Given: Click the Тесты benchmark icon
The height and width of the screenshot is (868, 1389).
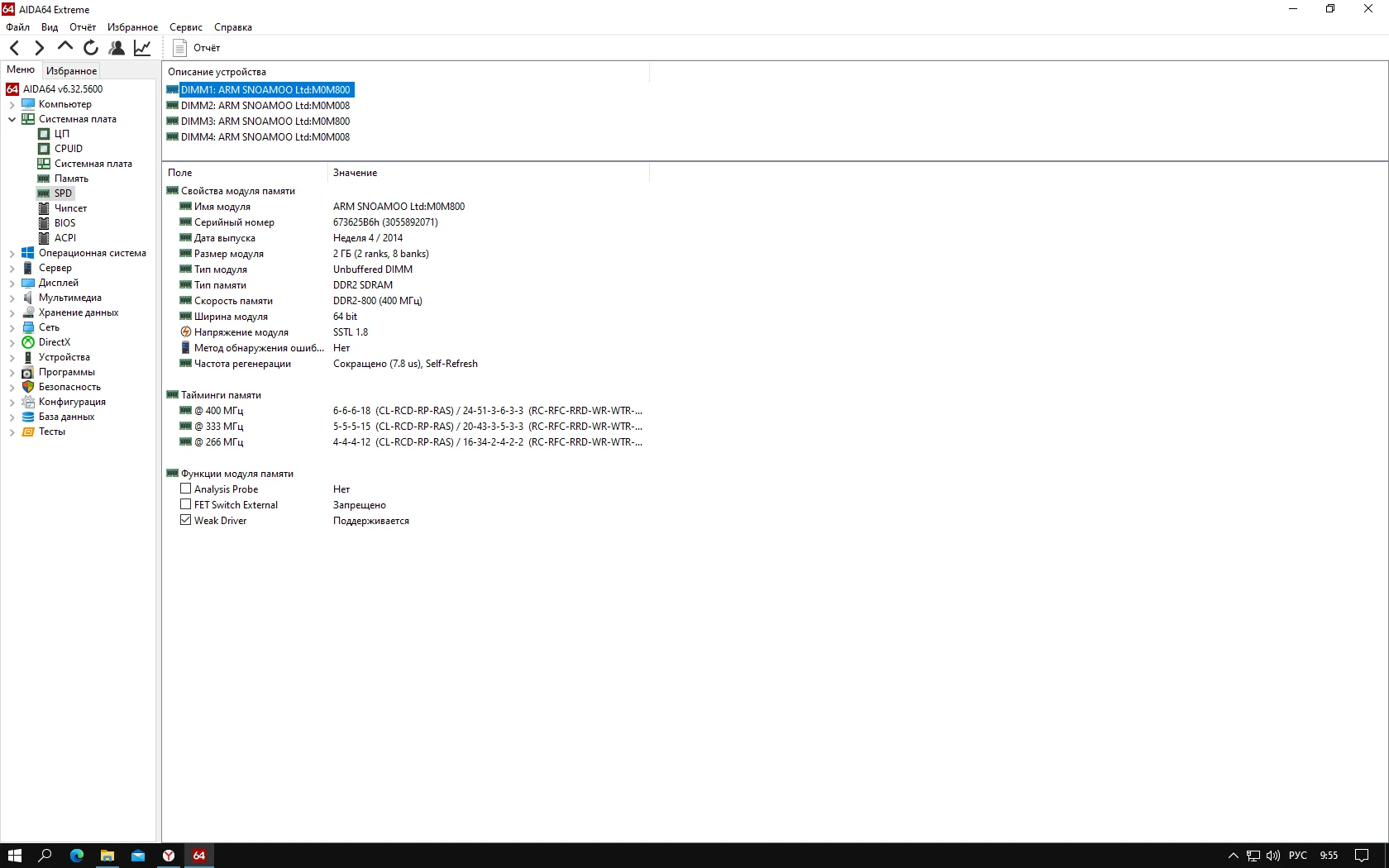Looking at the screenshot, I should click(x=28, y=432).
